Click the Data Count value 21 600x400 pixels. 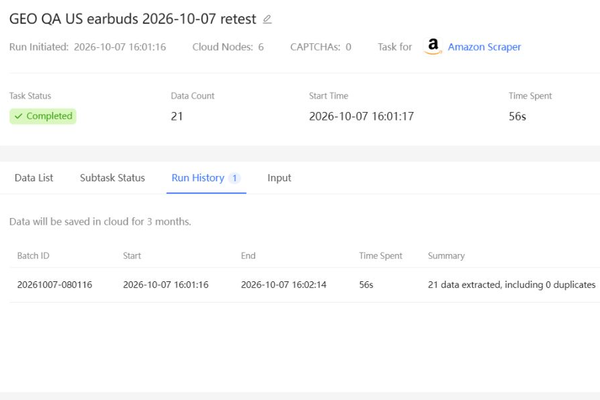point(177,116)
